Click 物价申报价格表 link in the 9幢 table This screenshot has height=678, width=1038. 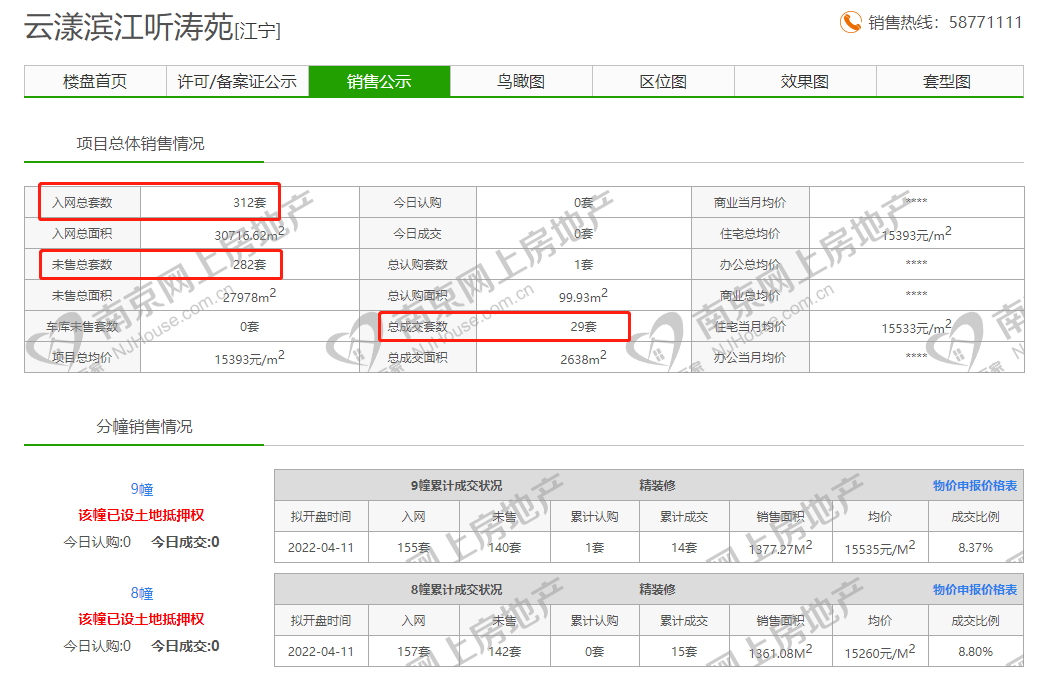click(975, 486)
